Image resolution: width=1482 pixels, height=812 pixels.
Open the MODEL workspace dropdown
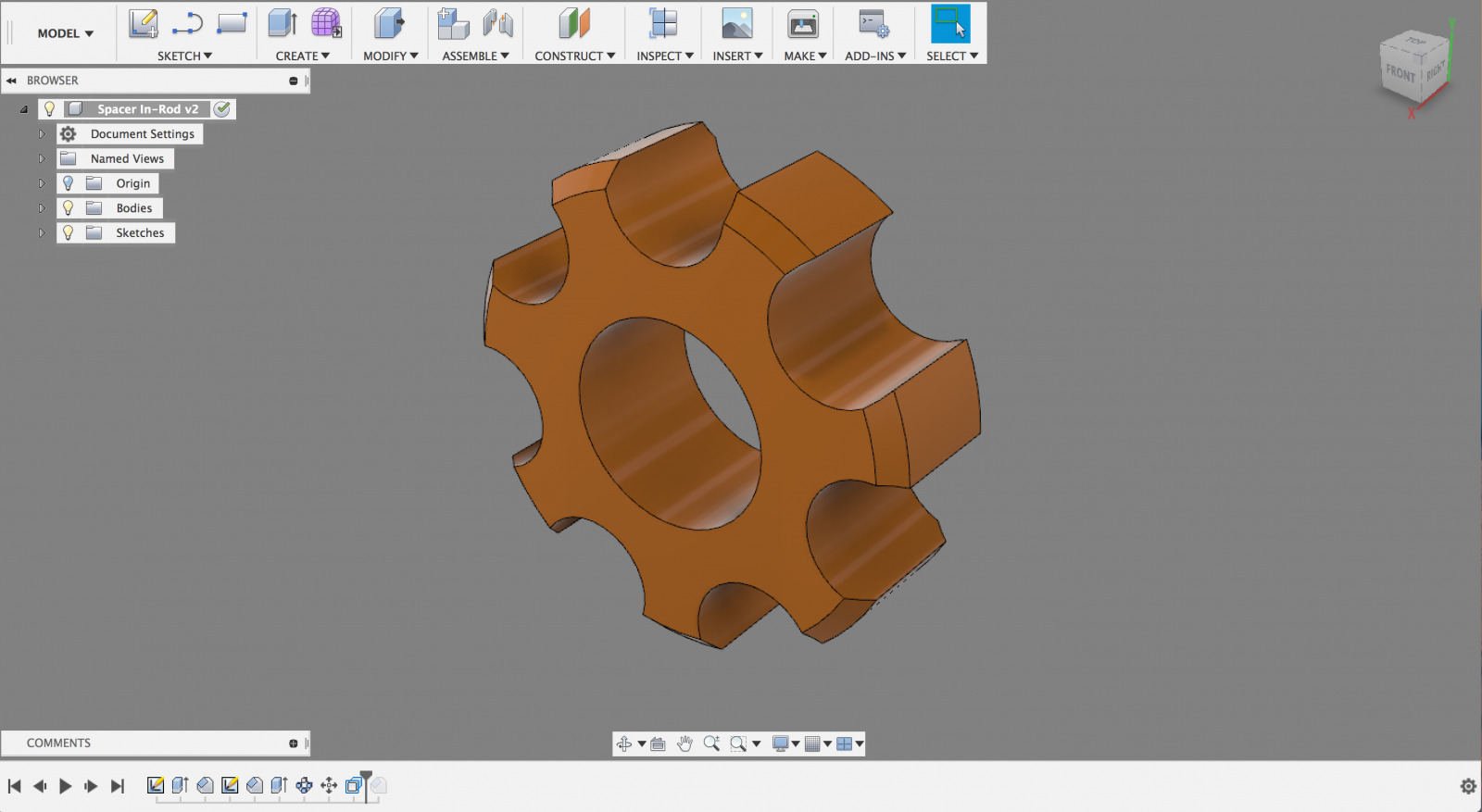pos(65,33)
